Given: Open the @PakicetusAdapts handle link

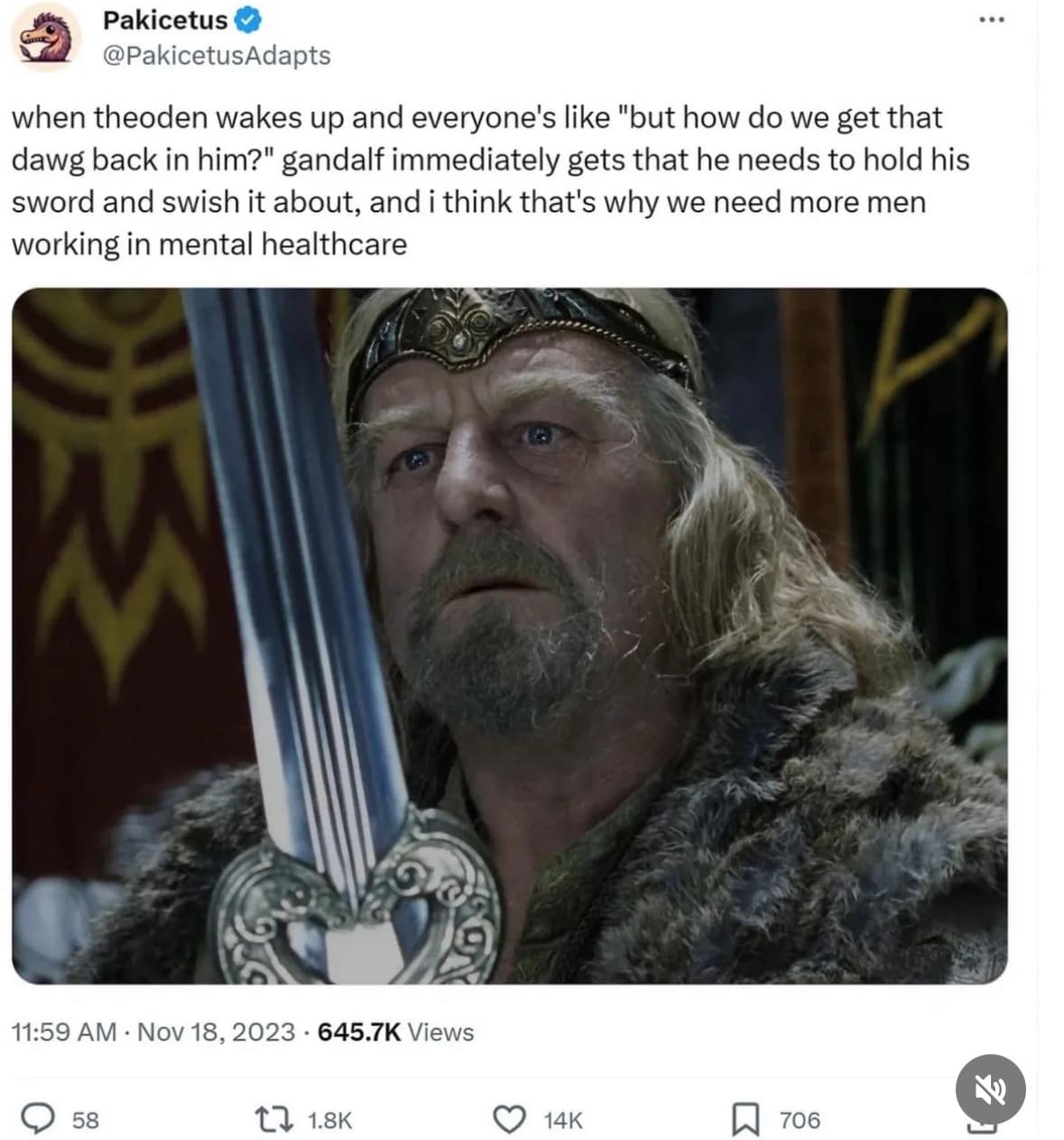Looking at the screenshot, I should [217, 55].
